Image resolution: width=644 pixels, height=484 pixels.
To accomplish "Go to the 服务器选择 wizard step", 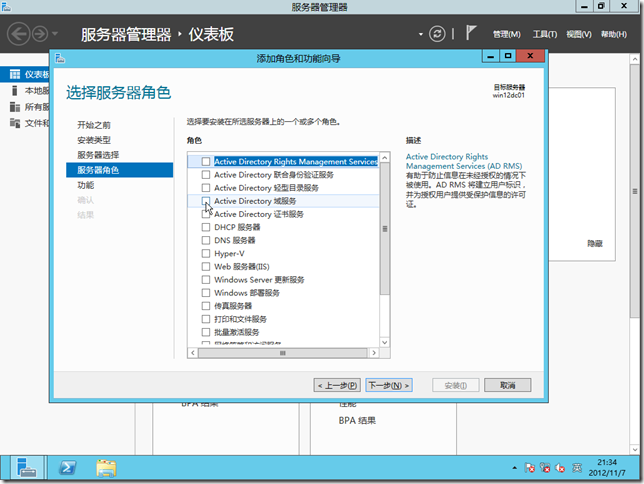I will [98, 155].
